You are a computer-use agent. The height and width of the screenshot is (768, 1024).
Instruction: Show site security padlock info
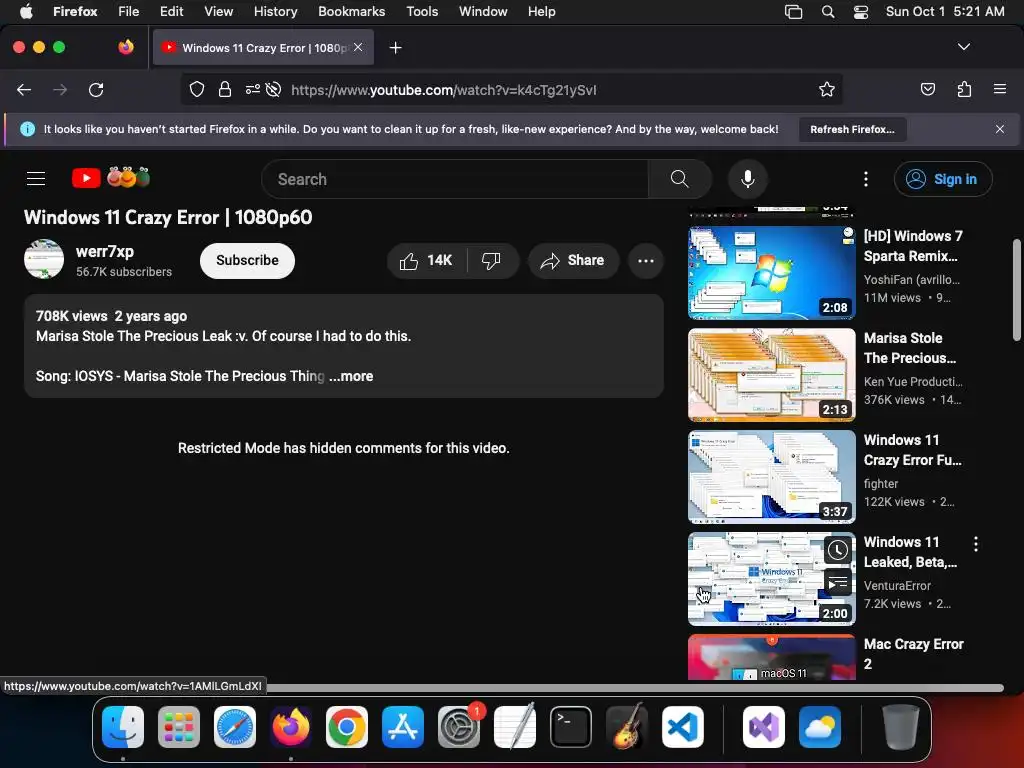pos(225,89)
